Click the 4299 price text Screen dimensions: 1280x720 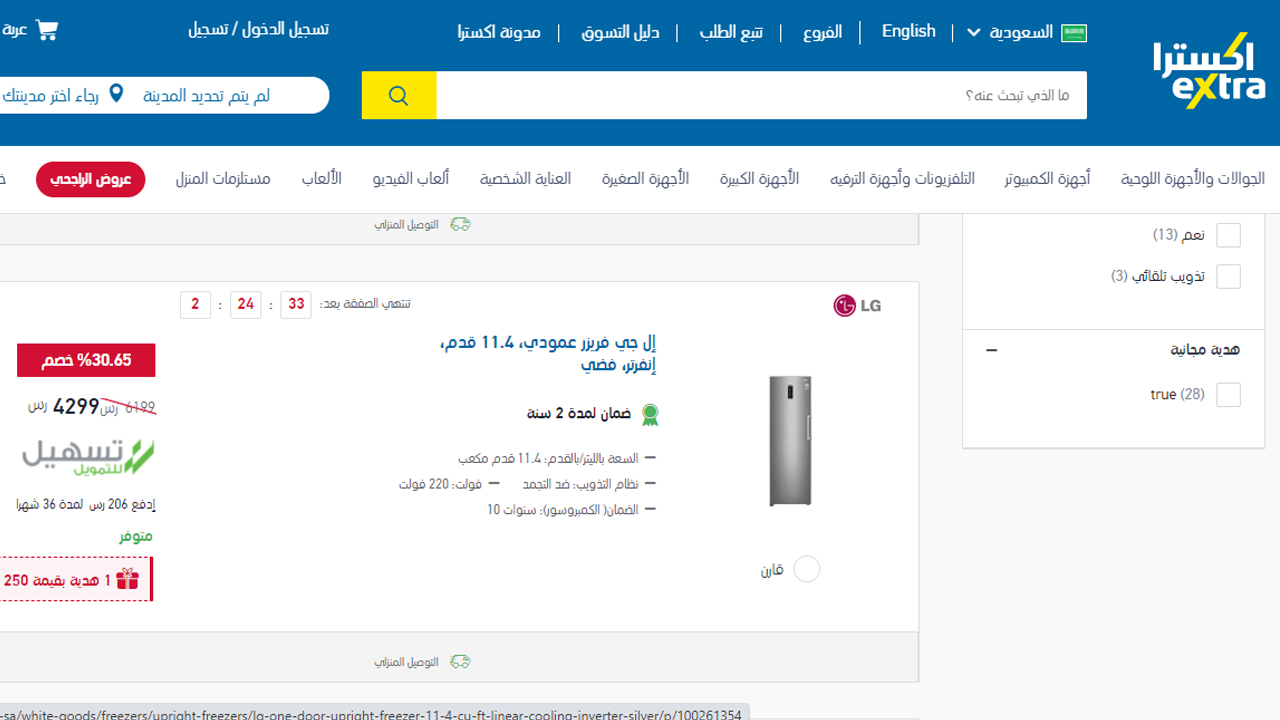[x=76, y=406]
